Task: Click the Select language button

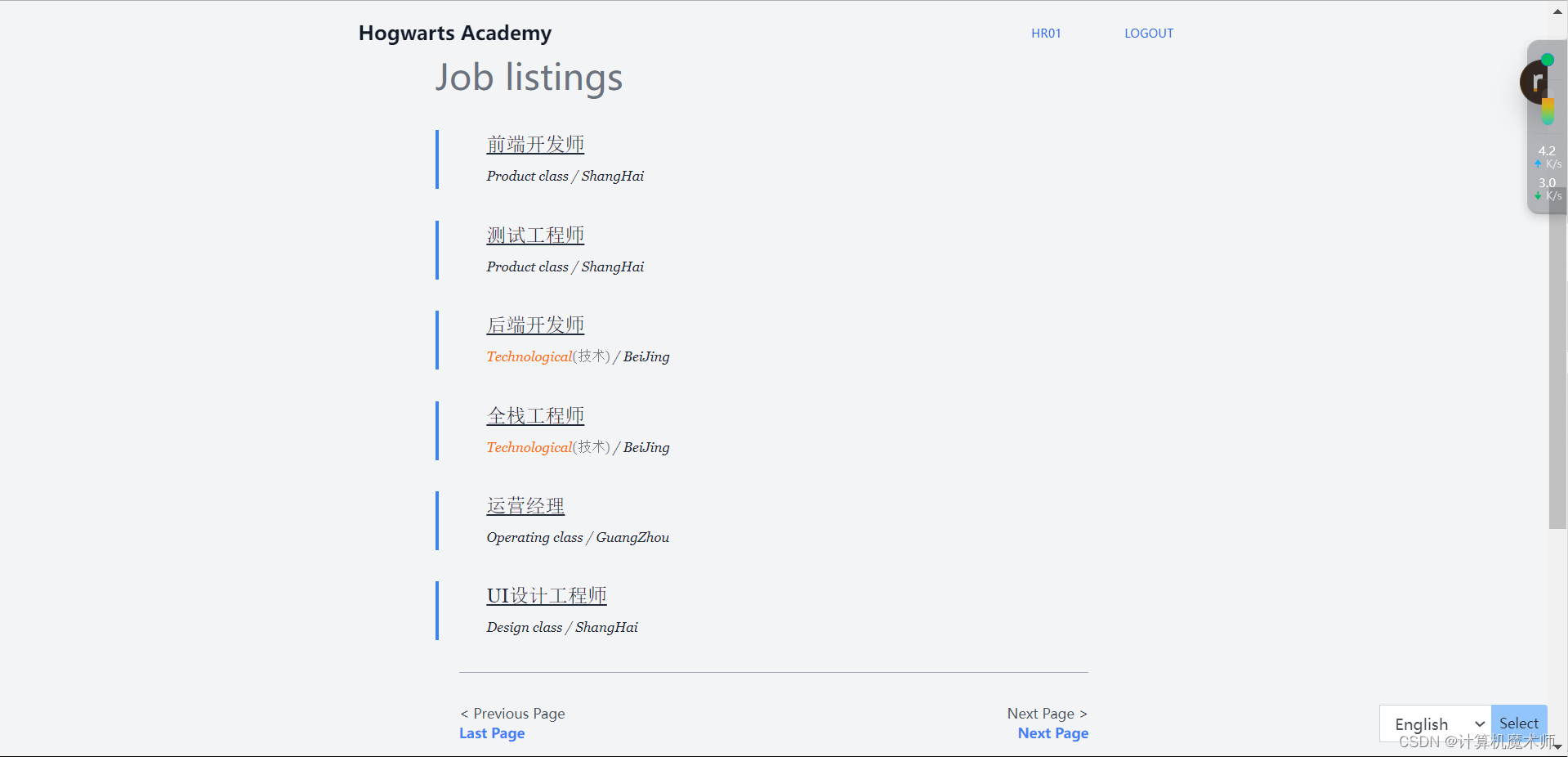Action: [x=1519, y=723]
